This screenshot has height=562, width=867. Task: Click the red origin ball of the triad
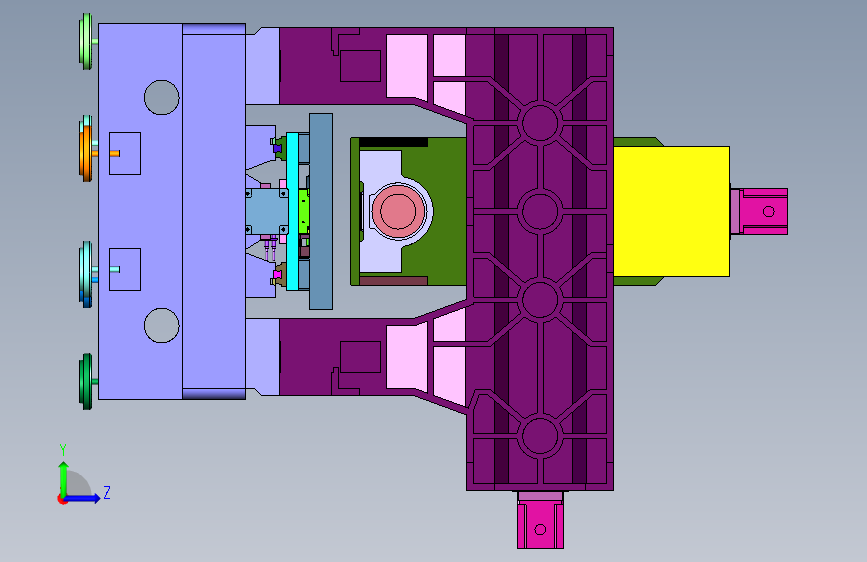(62, 499)
